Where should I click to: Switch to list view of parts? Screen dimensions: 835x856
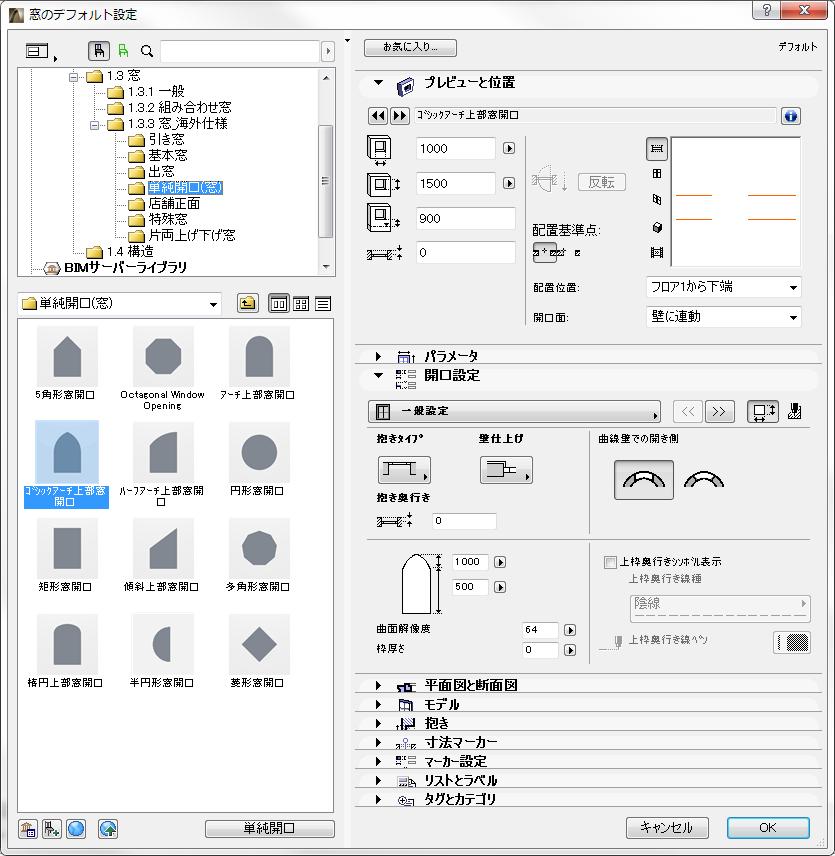click(323, 304)
